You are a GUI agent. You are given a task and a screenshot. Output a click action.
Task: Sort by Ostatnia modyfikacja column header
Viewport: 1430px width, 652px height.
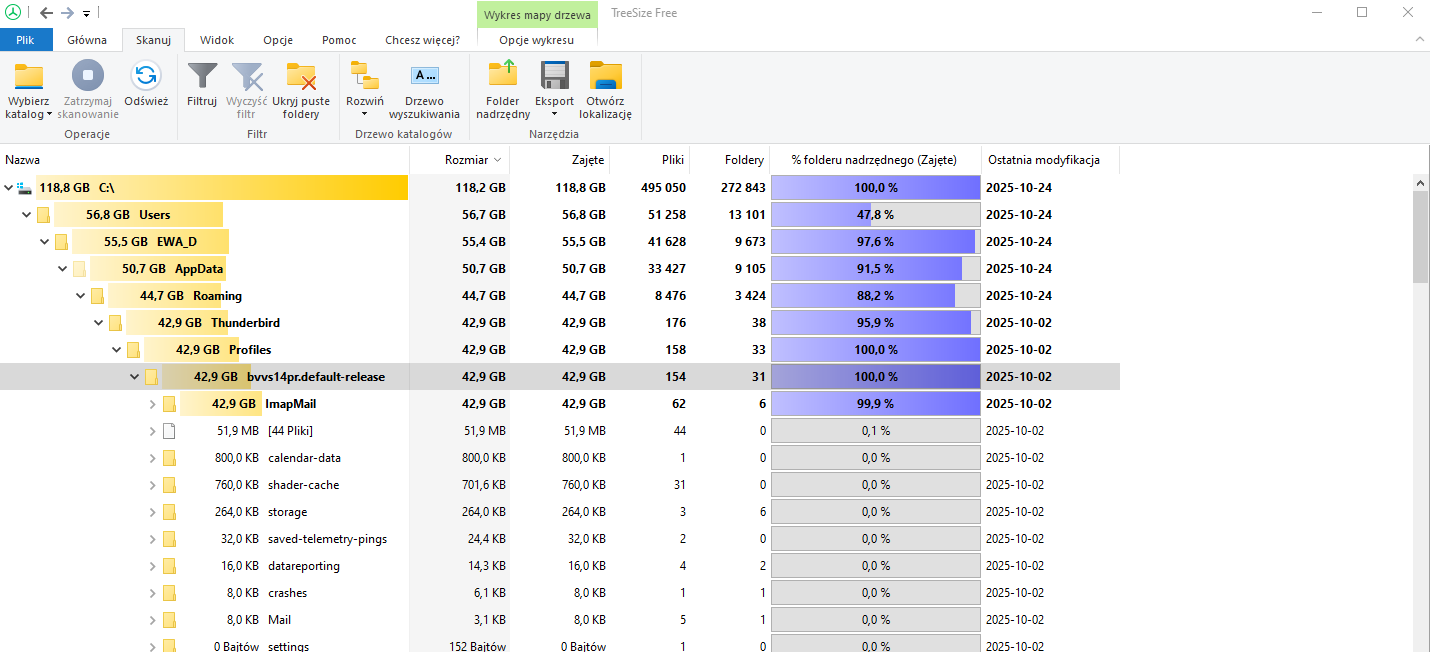tap(1050, 160)
